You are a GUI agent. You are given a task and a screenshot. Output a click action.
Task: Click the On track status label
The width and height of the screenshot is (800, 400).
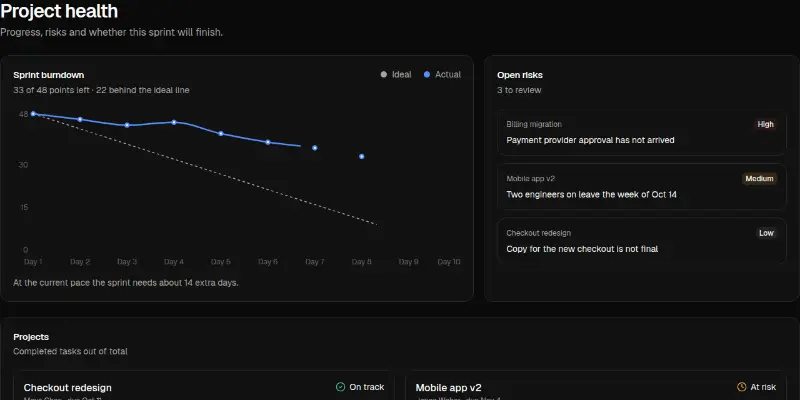pyautogui.click(x=367, y=387)
